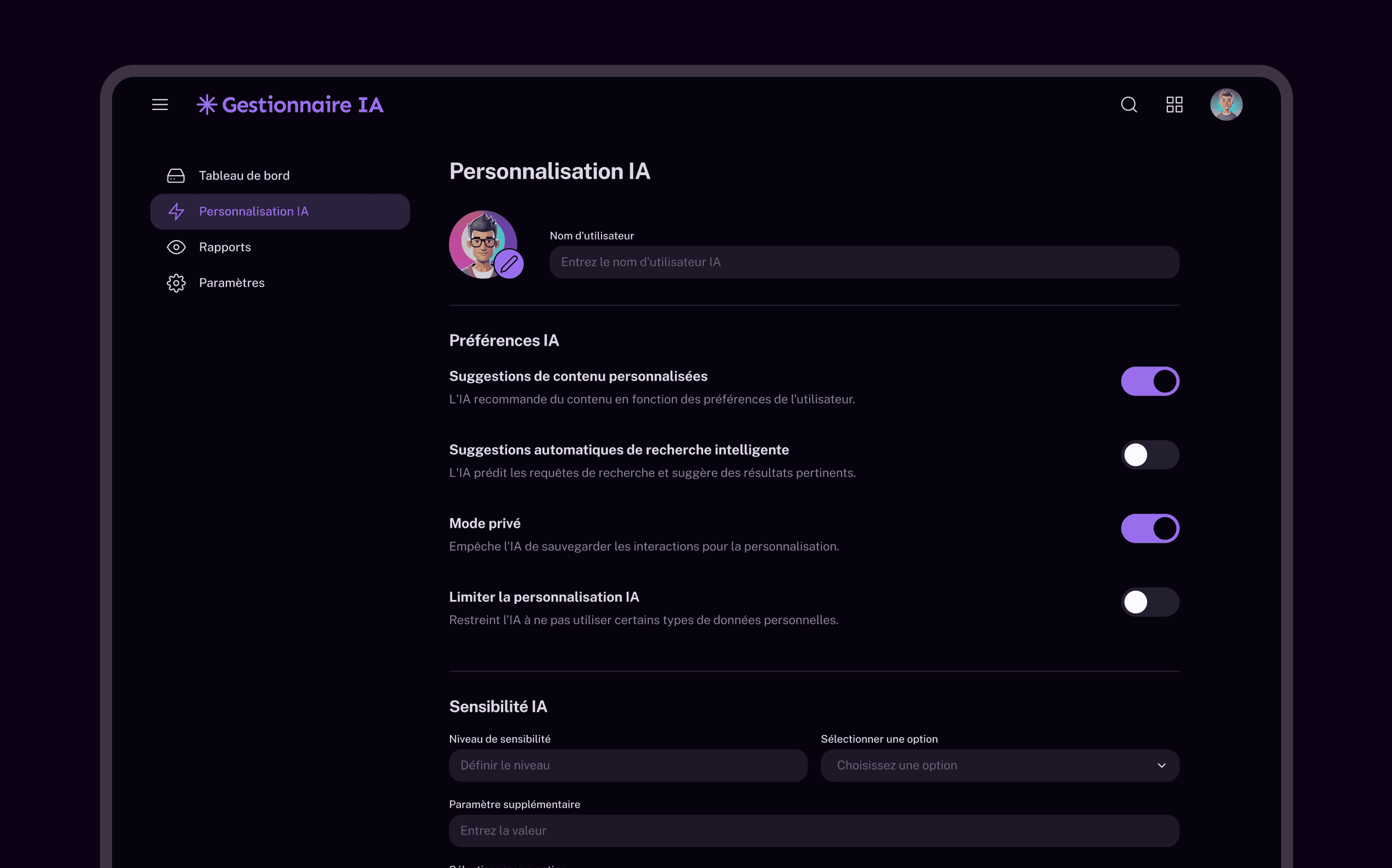Select the Tableau de bord sidebar icon

pos(176,175)
